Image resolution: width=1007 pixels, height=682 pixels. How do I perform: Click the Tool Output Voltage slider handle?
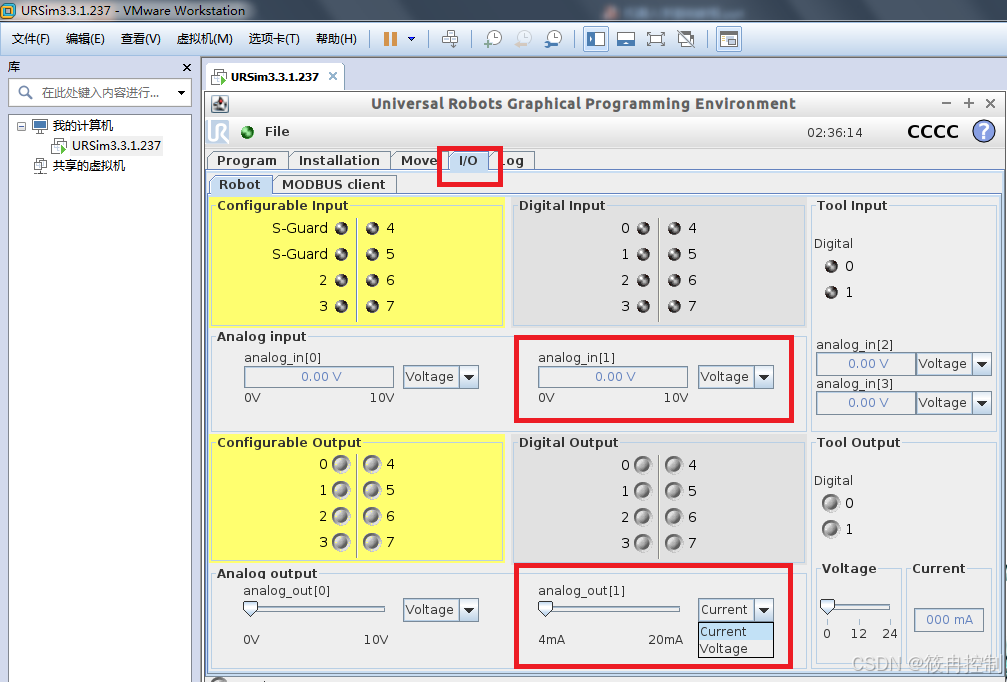(827, 606)
